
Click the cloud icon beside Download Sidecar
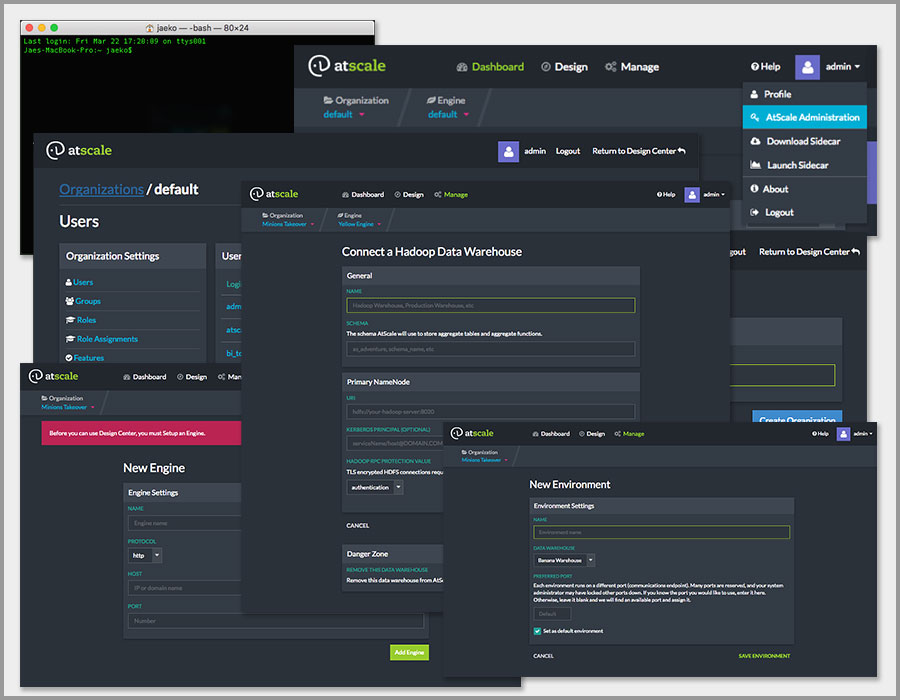point(755,141)
